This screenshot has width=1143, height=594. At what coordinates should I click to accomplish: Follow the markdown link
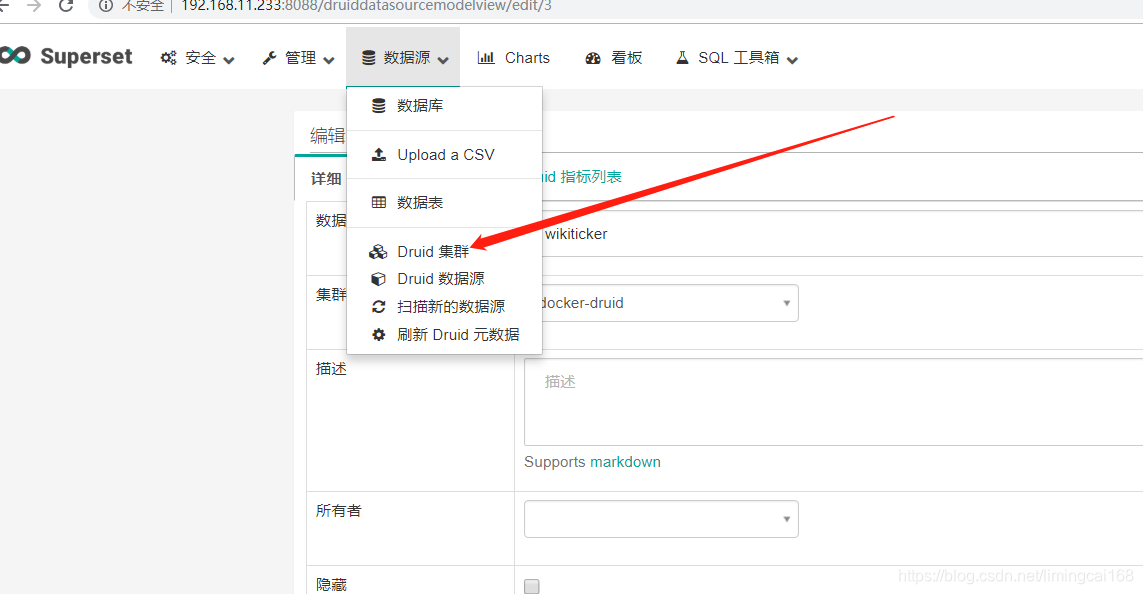pos(625,462)
